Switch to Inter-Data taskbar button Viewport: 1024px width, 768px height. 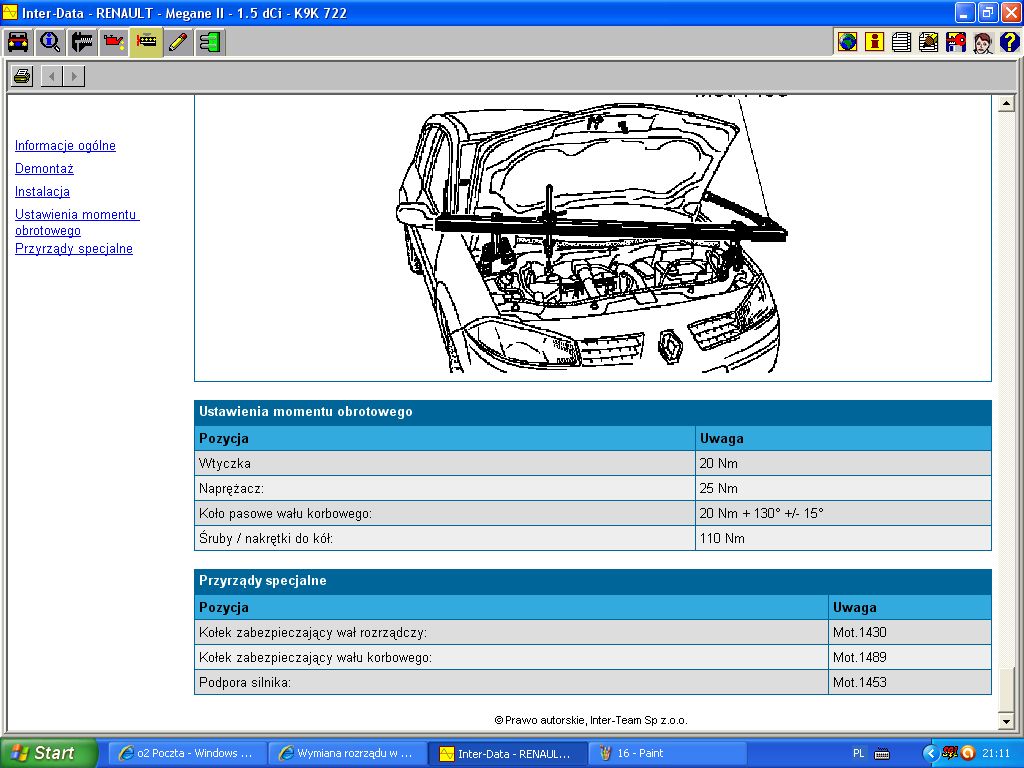pyautogui.click(x=508, y=754)
